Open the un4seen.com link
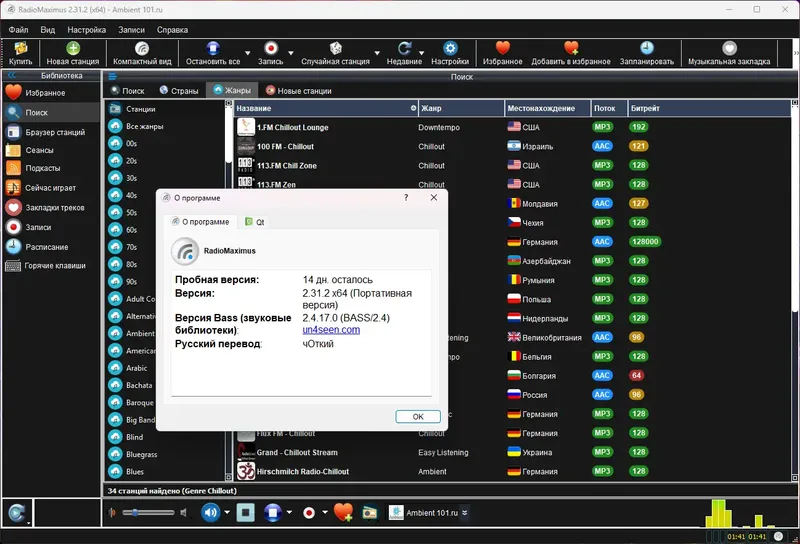The width and height of the screenshot is (800, 544). (331, 330)
